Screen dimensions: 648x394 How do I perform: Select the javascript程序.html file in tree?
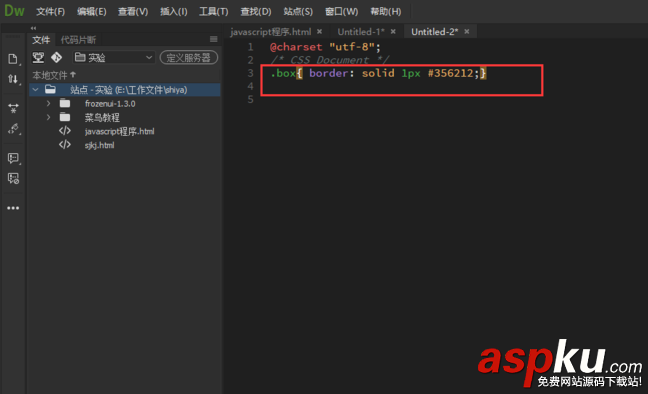click(119, 131)
